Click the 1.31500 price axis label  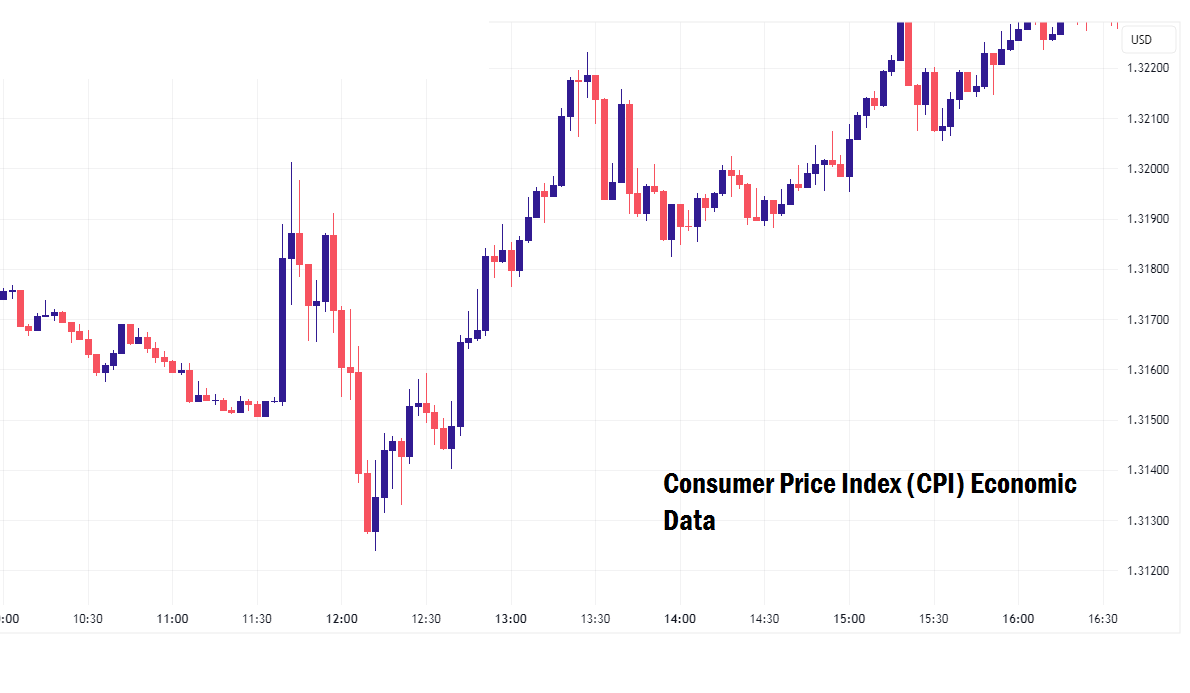[1148, 420]
